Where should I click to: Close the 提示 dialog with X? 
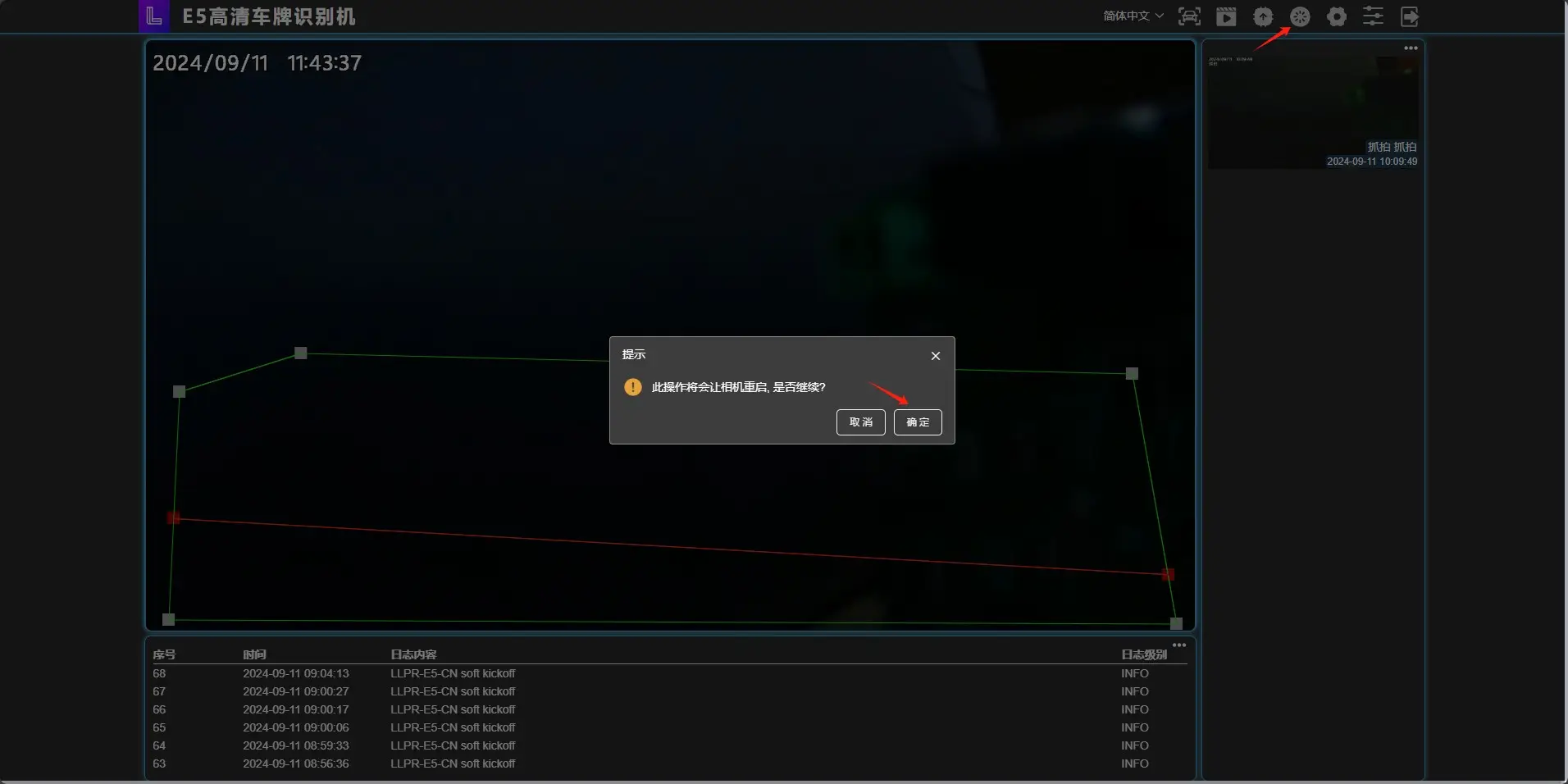click(x=936, y=356)
